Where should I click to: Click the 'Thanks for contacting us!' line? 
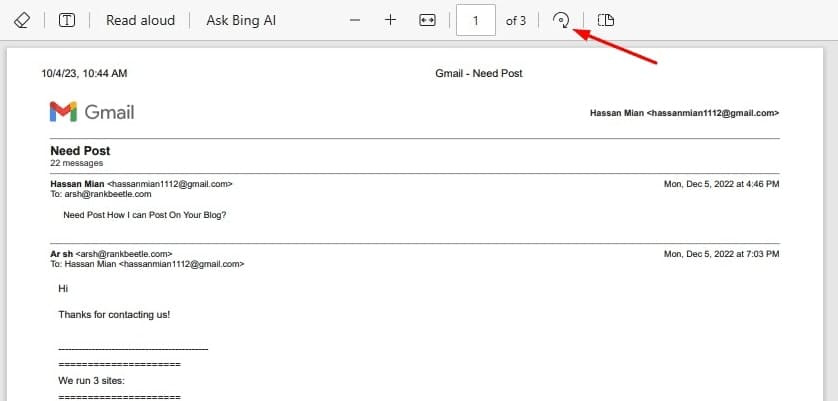(114, 314)
